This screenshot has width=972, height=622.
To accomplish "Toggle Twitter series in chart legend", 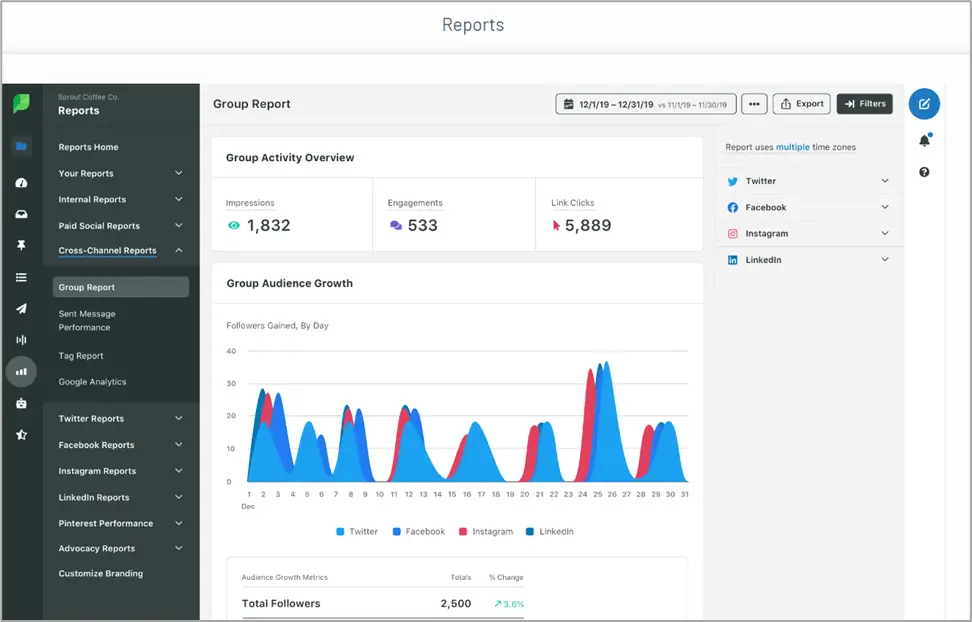I will point(357,531).
